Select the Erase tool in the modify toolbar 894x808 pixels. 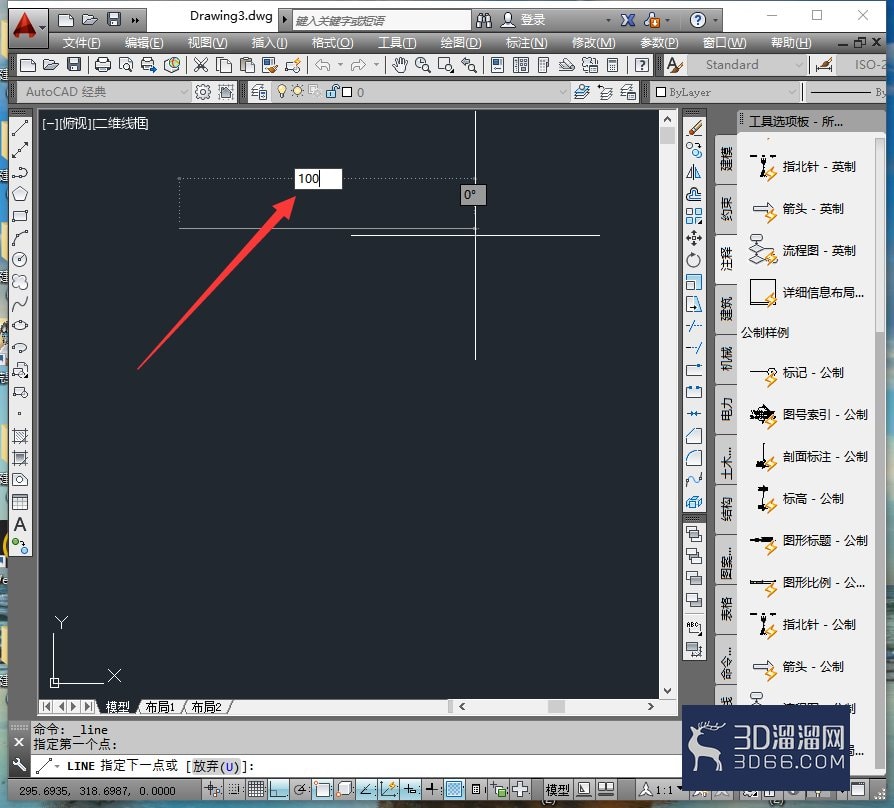pyautogui.click(x=694, y=129)
